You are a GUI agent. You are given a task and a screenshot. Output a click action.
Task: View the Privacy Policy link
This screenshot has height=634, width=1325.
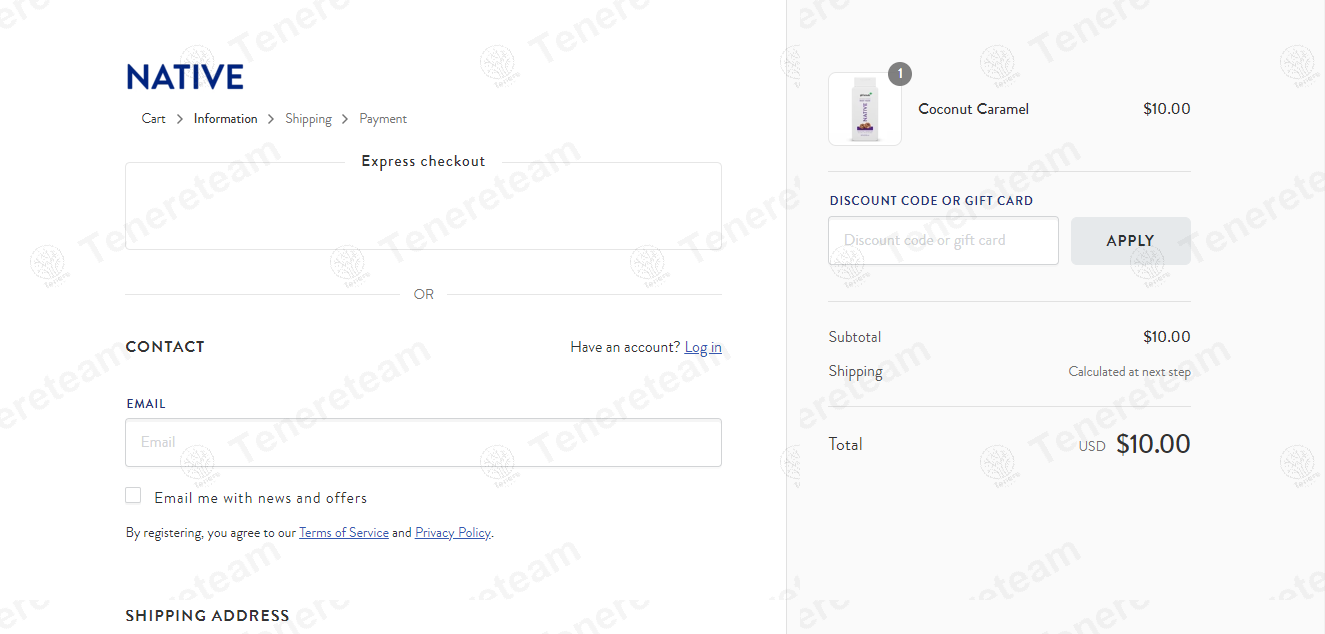(452, 533)
